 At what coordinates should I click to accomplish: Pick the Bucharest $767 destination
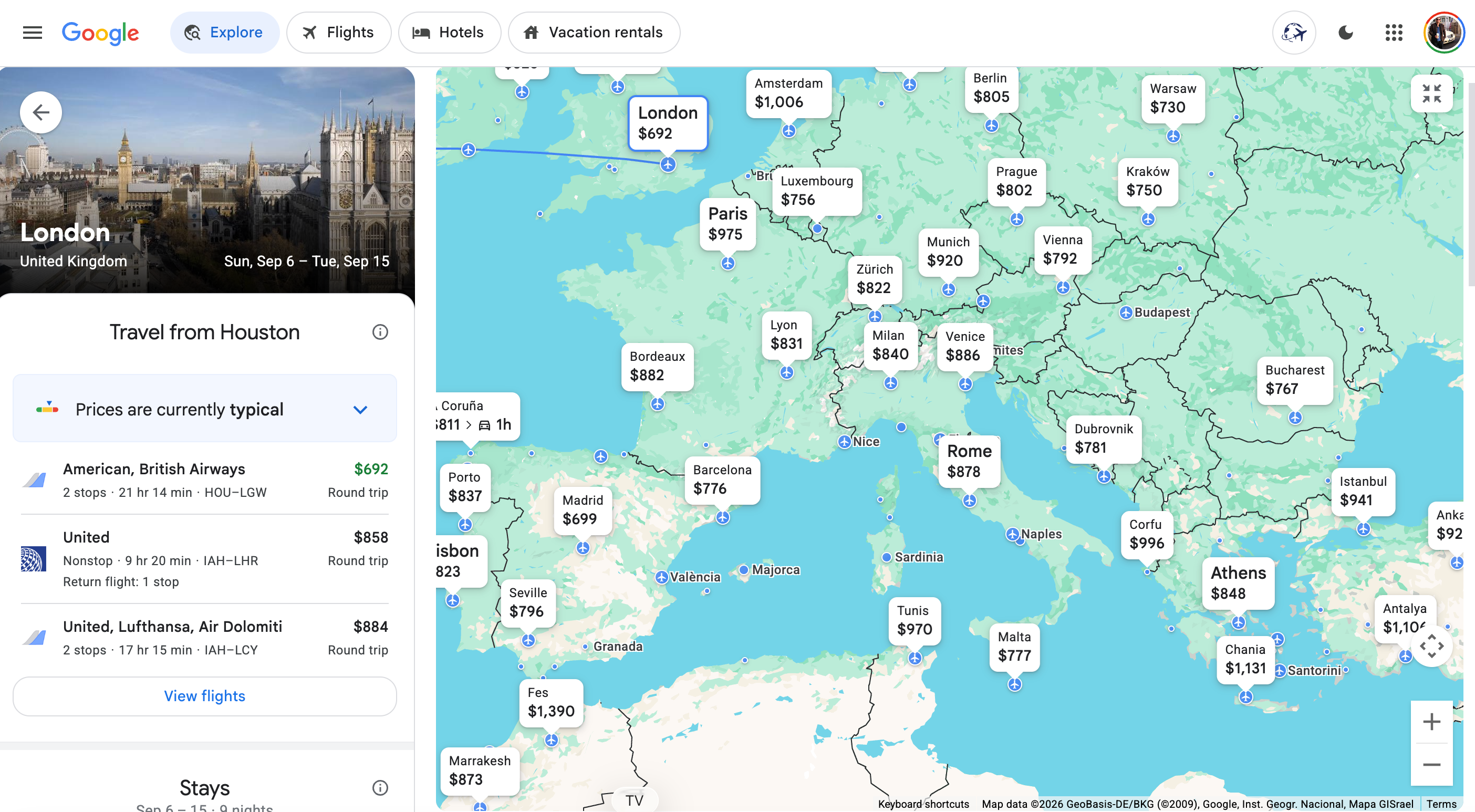(x=1295, y=380)
